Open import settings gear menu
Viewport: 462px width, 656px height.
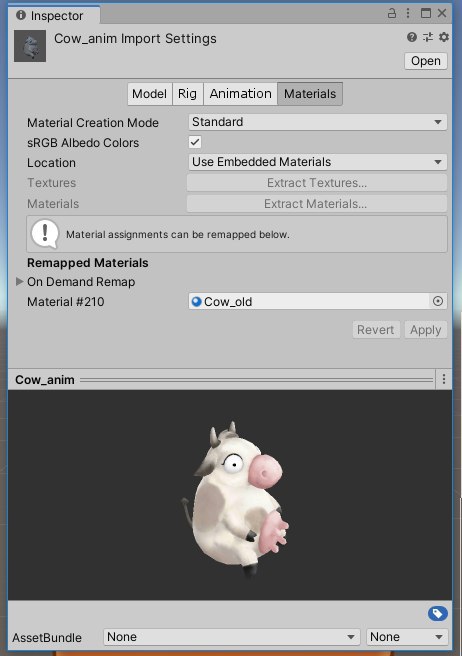point(444,37)
